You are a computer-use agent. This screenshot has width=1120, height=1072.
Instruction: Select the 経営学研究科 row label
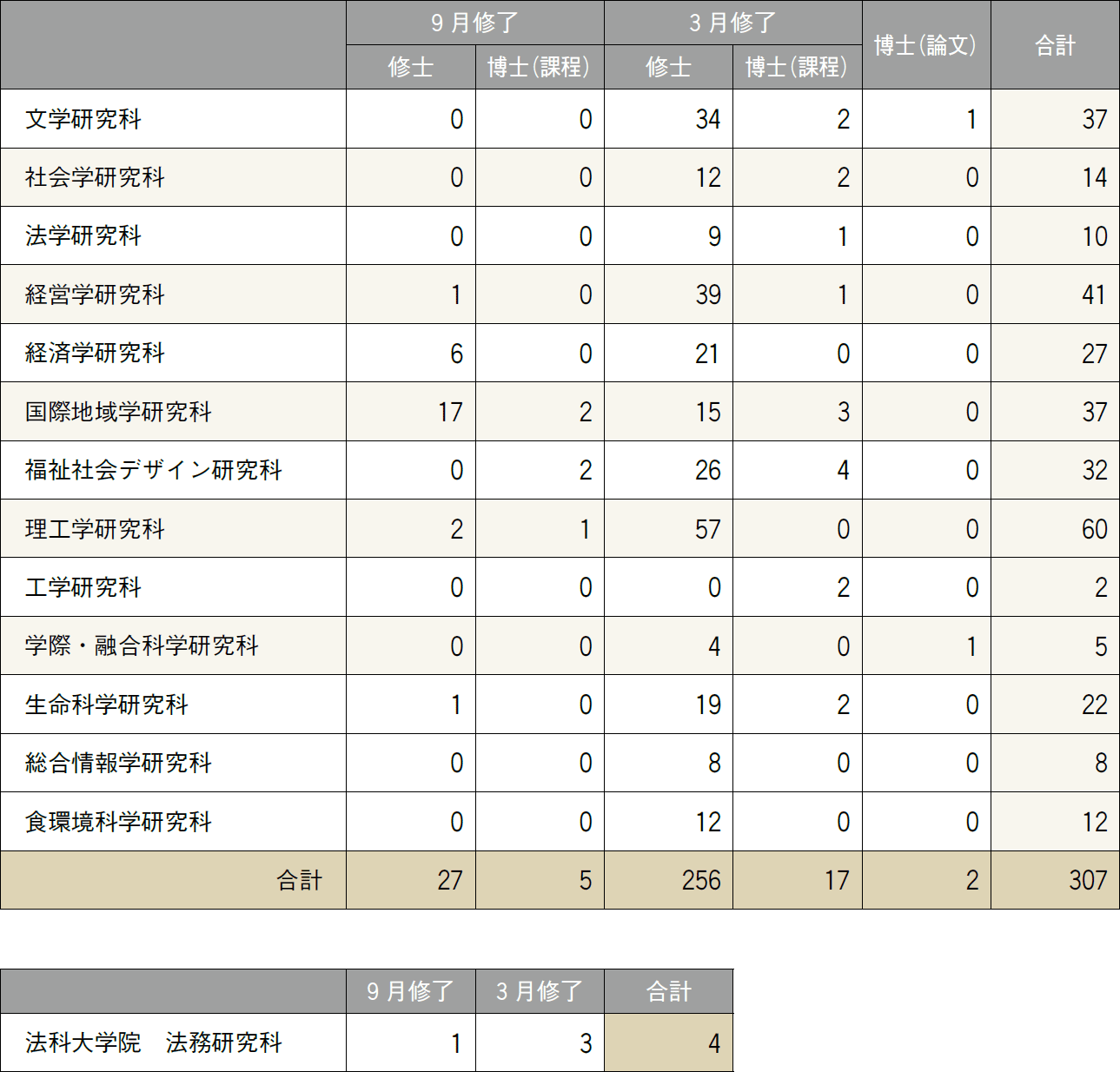coord(95,294)
